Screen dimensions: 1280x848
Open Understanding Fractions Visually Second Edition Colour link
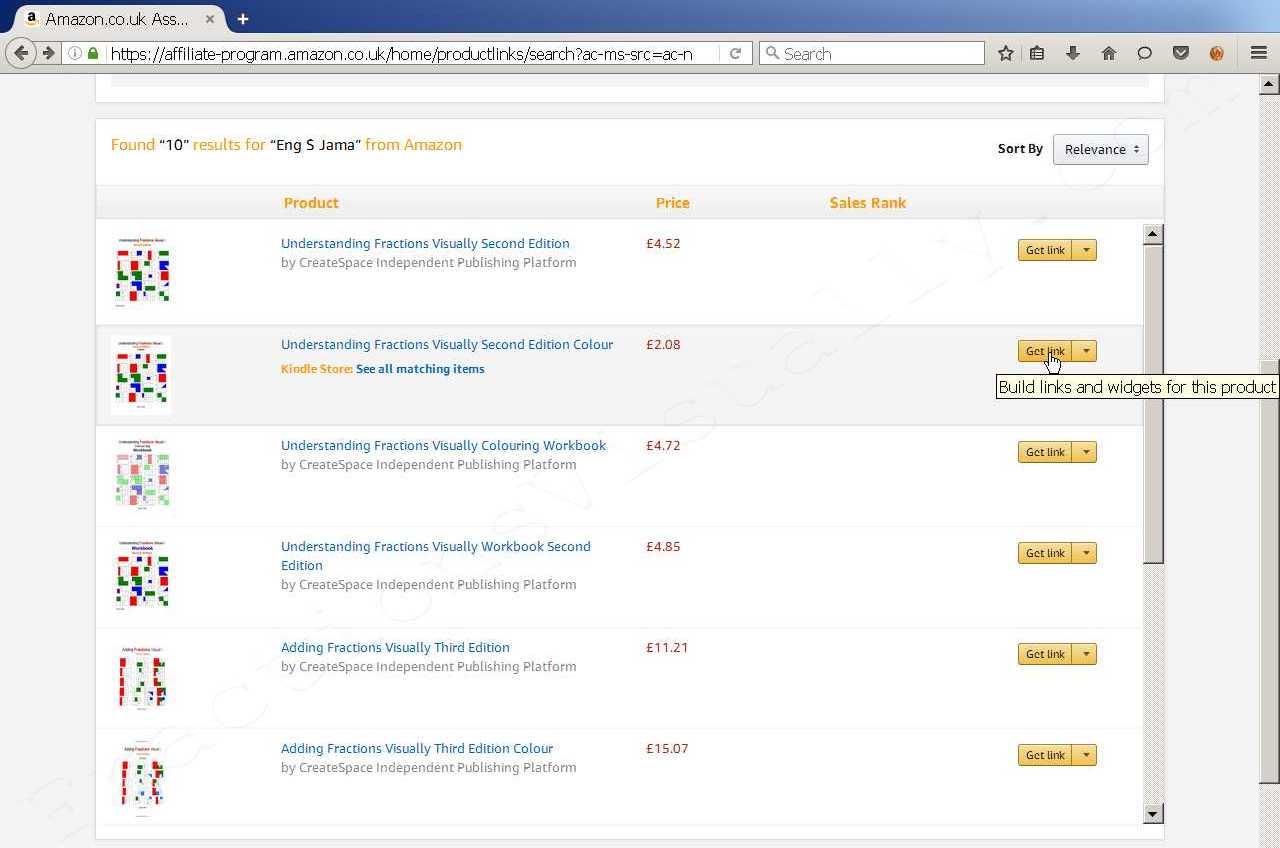click(x=447, y=344)
